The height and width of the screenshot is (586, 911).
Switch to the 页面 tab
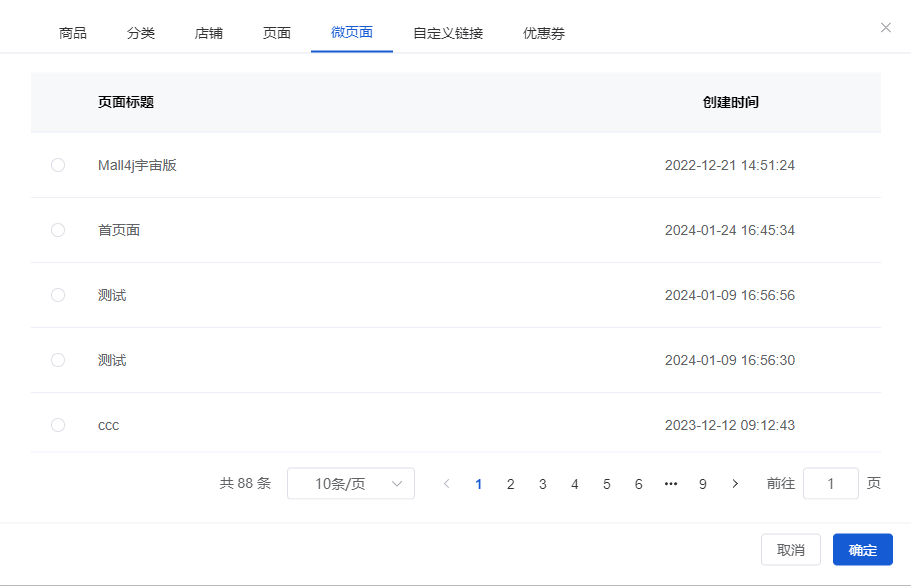coord(277,33)
